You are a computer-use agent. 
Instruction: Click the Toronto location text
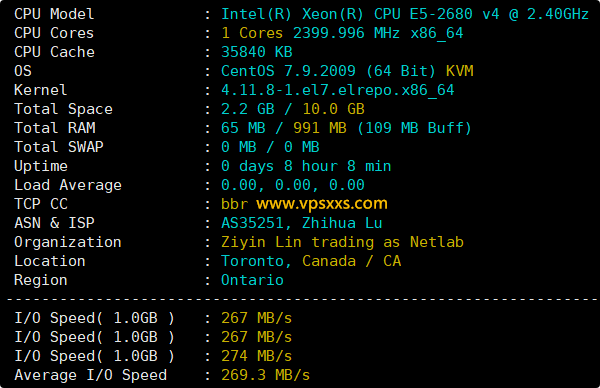click(252, 261)
